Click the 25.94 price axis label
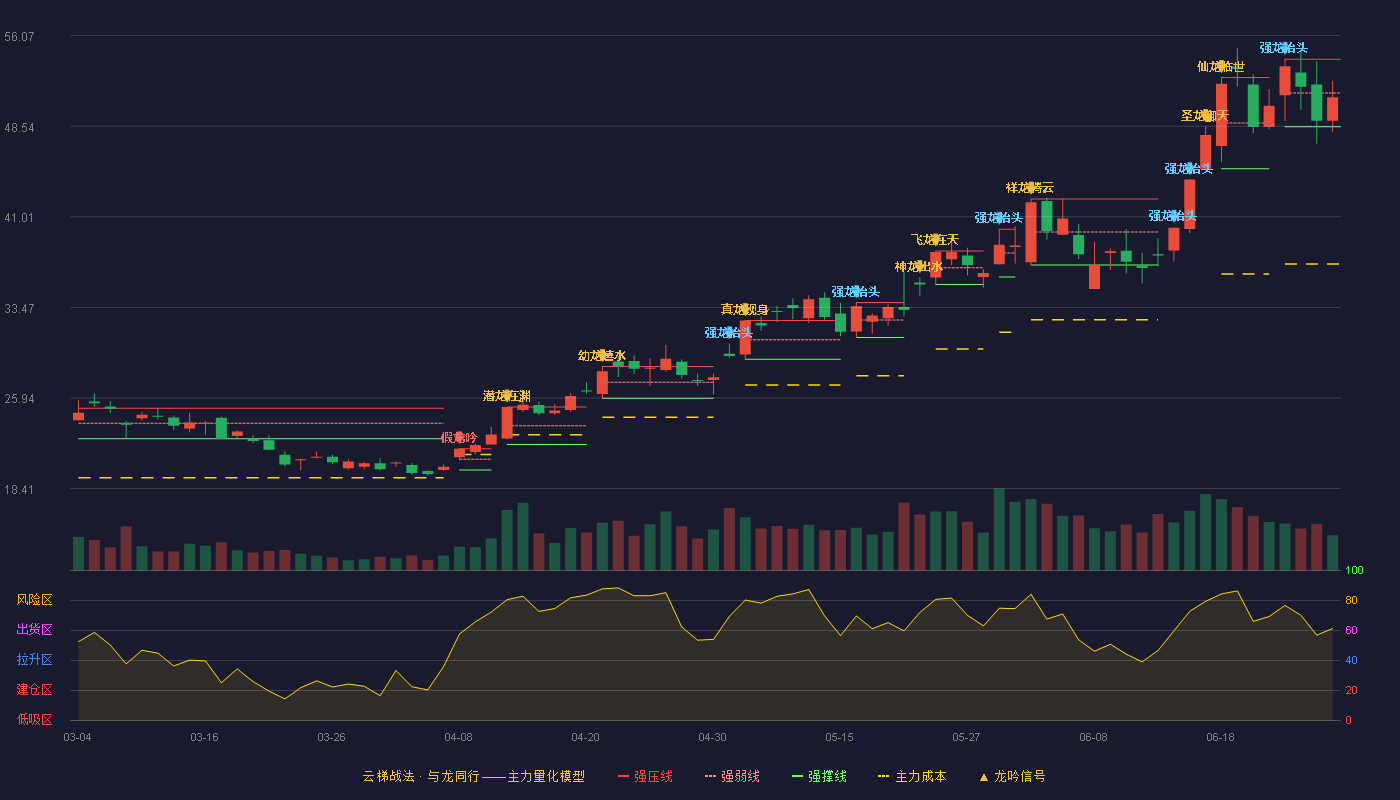Viewport: 1400px width, 800px height. tap(19, 399)
